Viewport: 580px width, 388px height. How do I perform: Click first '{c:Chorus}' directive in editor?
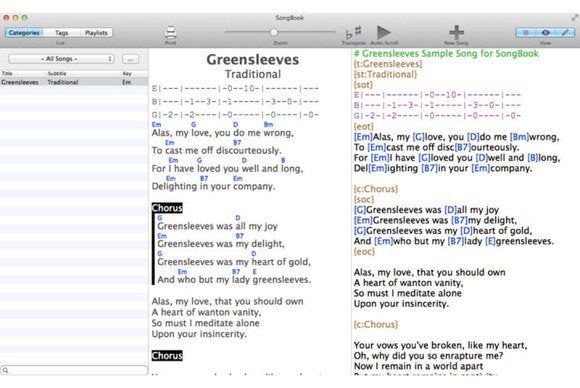click(376, 189)
